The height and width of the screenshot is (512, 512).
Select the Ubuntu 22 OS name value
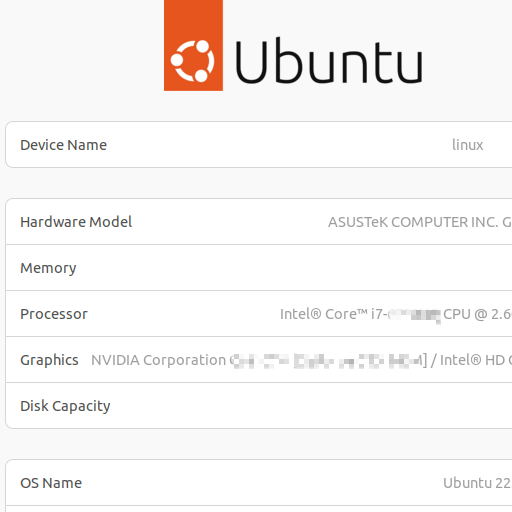477,483
